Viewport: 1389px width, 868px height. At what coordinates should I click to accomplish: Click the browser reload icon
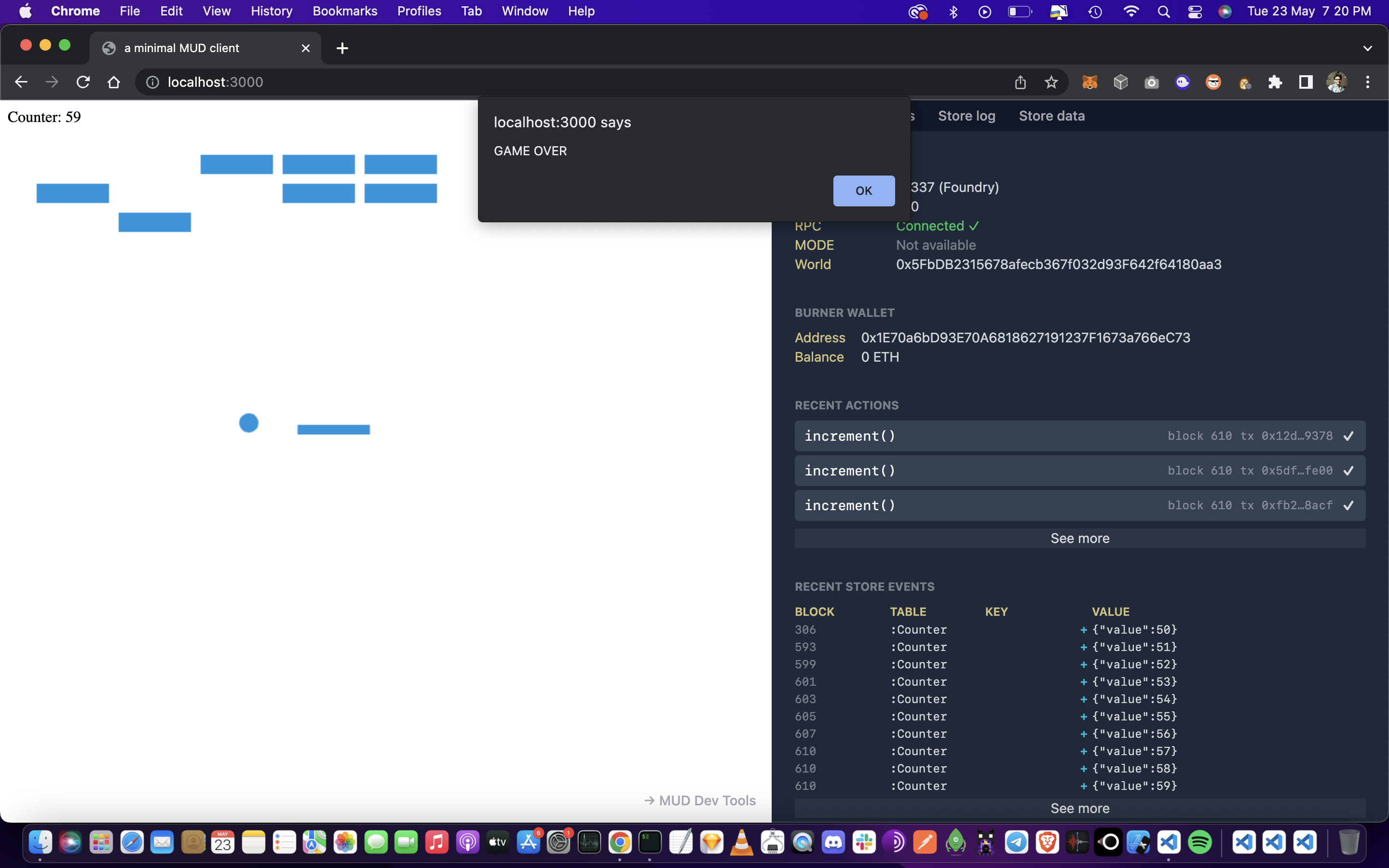[x=84, y=82]
